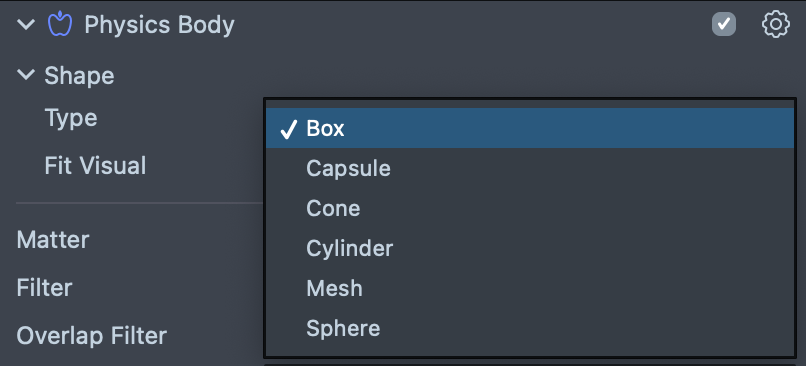
Task: Open the Physics Body gear settings
Action: (x=775, y=25)
